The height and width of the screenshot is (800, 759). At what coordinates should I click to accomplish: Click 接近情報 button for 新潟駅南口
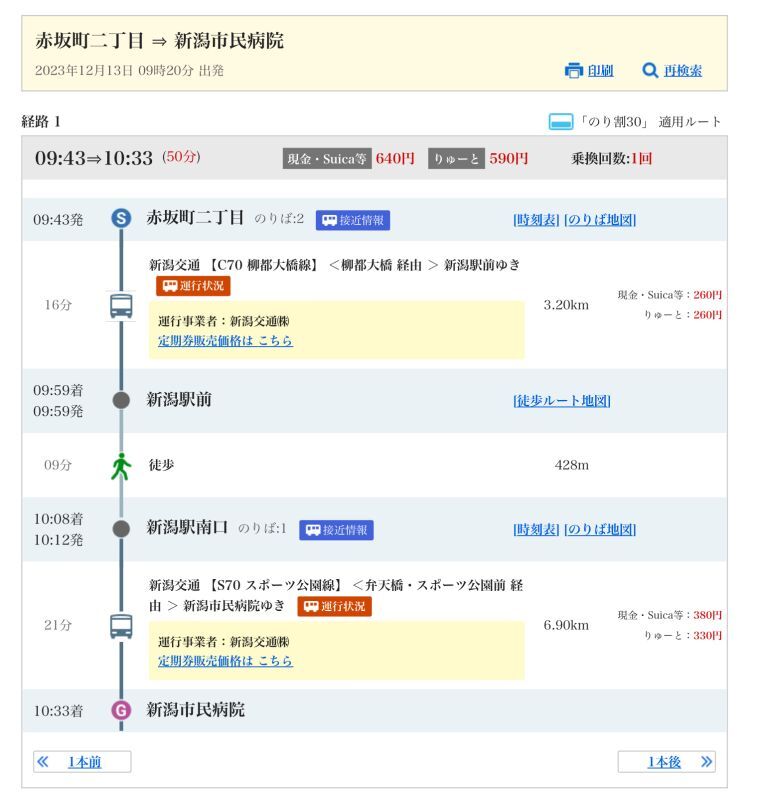coord(336,530)
